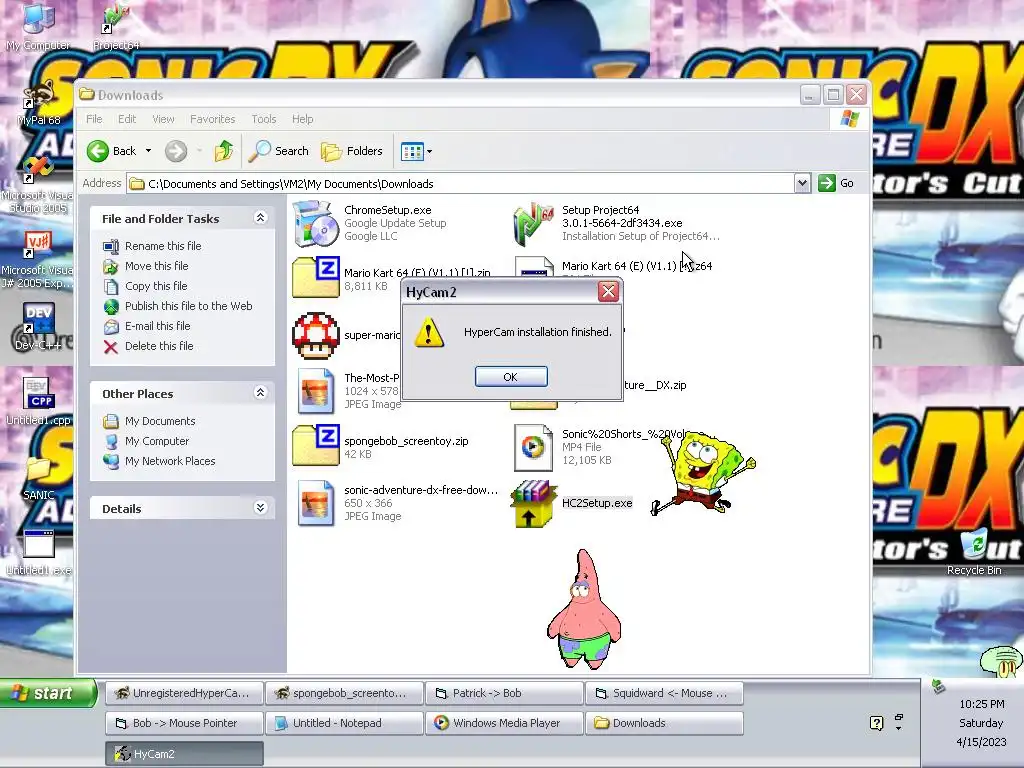This screenshot has width=1024, height=768.
Task: Select the super-mario mushroom icon
Action: pos(315,335)
